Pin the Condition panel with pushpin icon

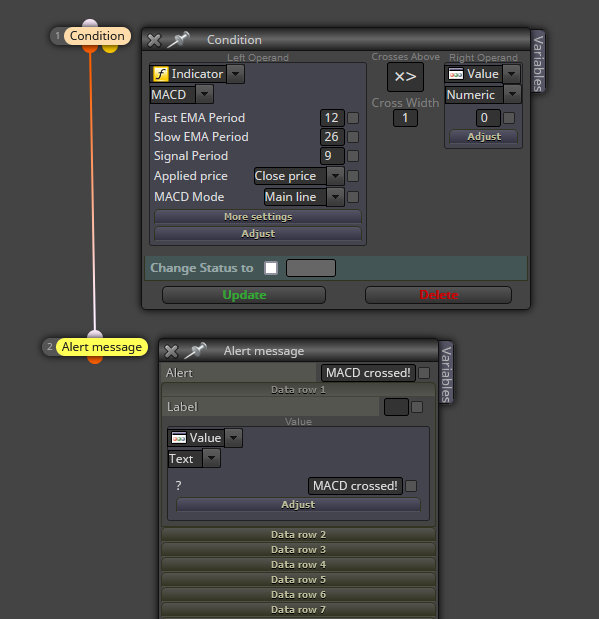pyautogui.click(x=178, y=39)
